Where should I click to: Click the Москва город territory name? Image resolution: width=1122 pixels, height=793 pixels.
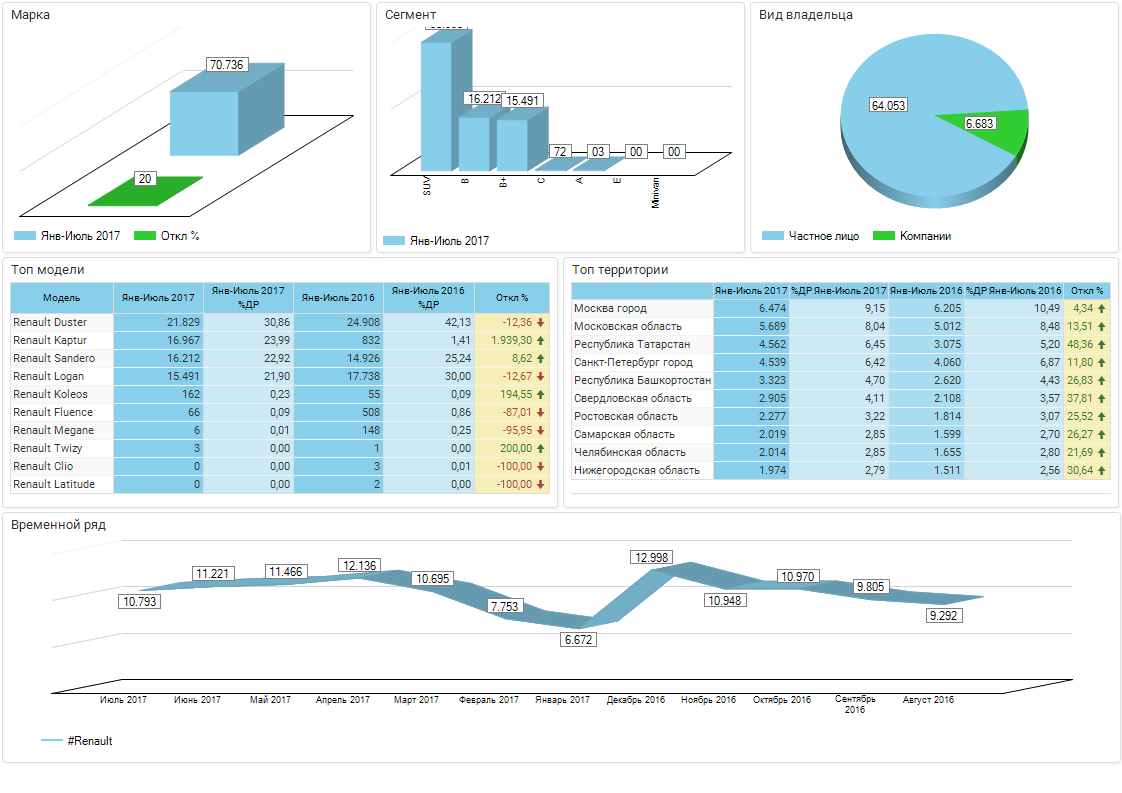click(610, 308)
